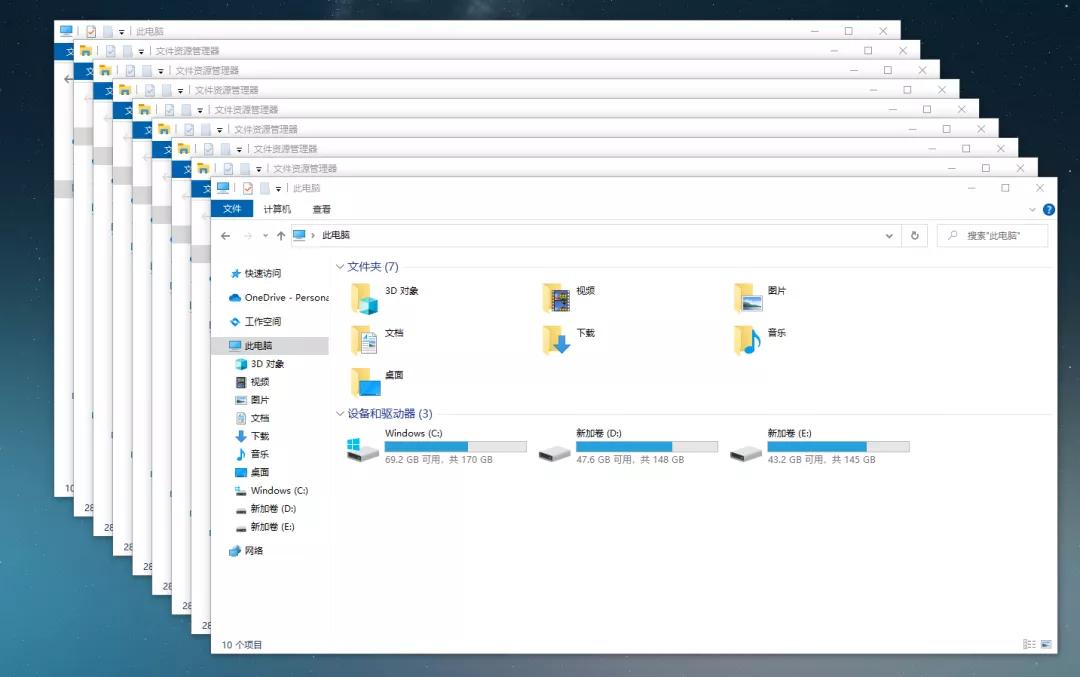Open the 3D 对象 folder icon
The height and width of the screenshot is (677, 1080).
(365, 299)
